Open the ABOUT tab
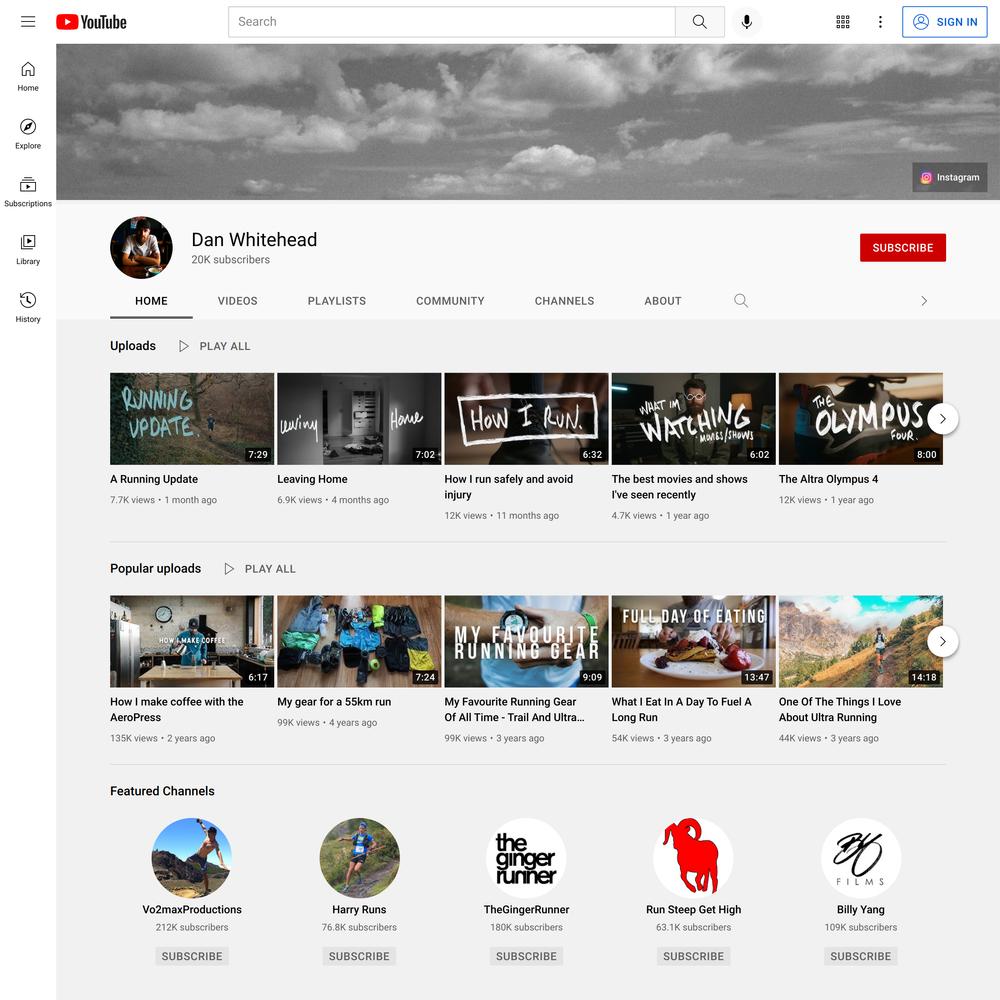1000x1000 pixels. coord(663,301)
